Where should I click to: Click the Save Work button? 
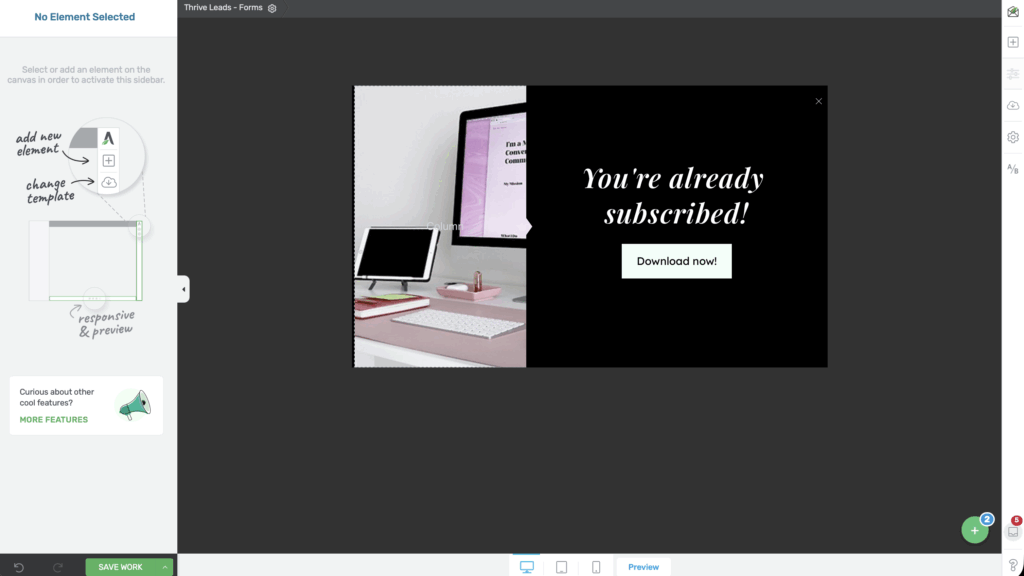point(120,567)
